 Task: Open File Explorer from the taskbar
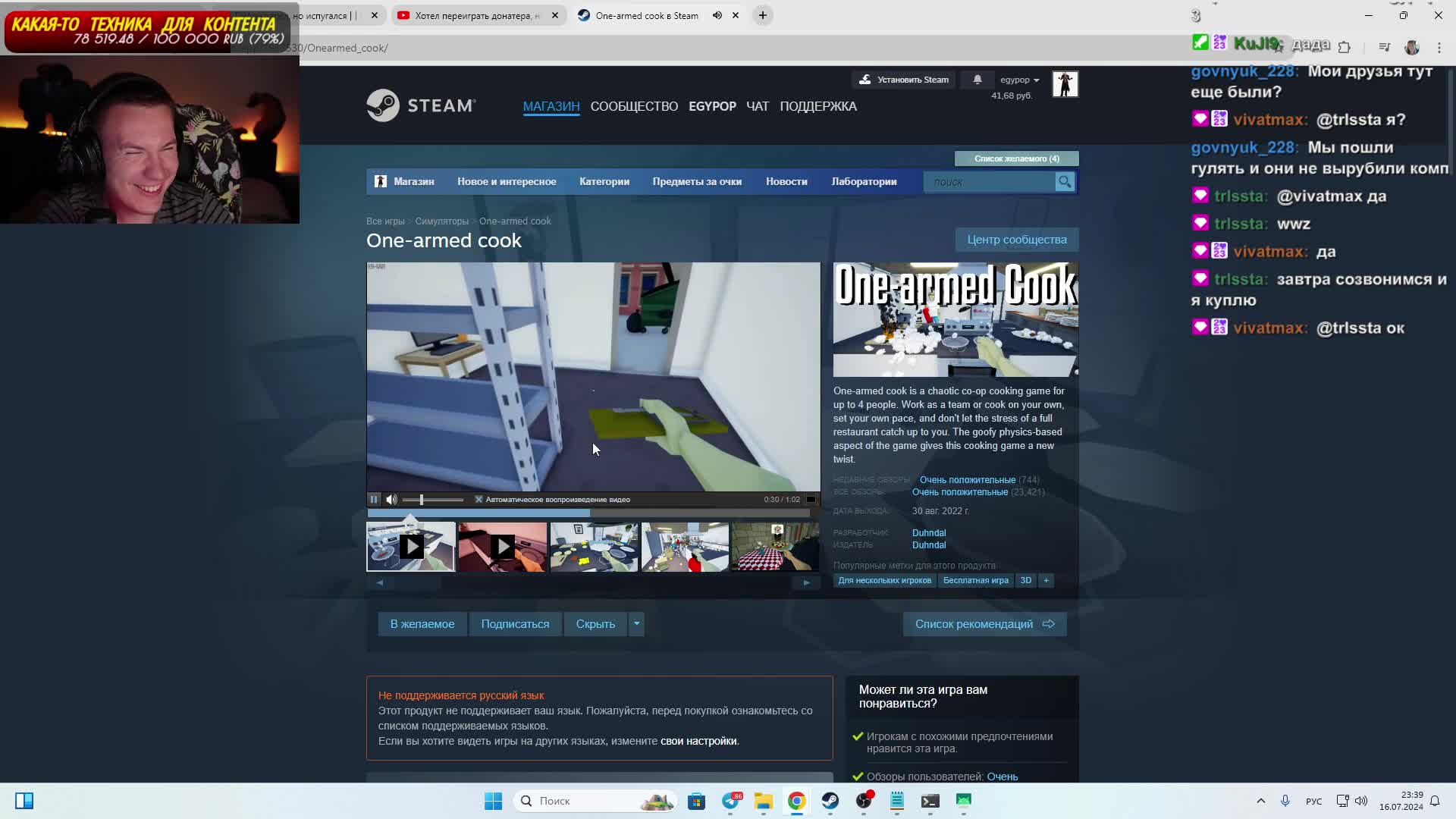[764, 801]
